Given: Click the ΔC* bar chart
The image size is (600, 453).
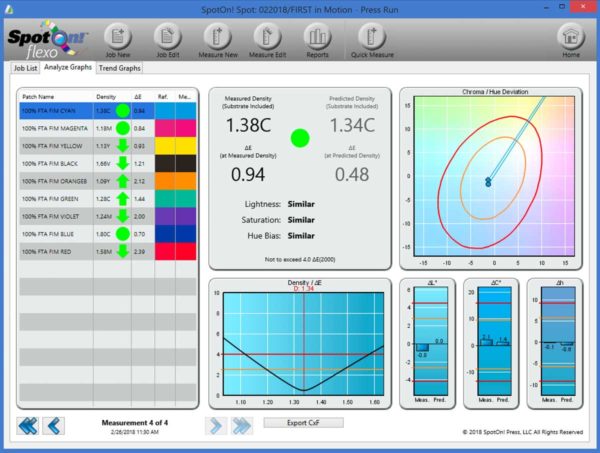Looking at the screenshot, I should [494, 341].
